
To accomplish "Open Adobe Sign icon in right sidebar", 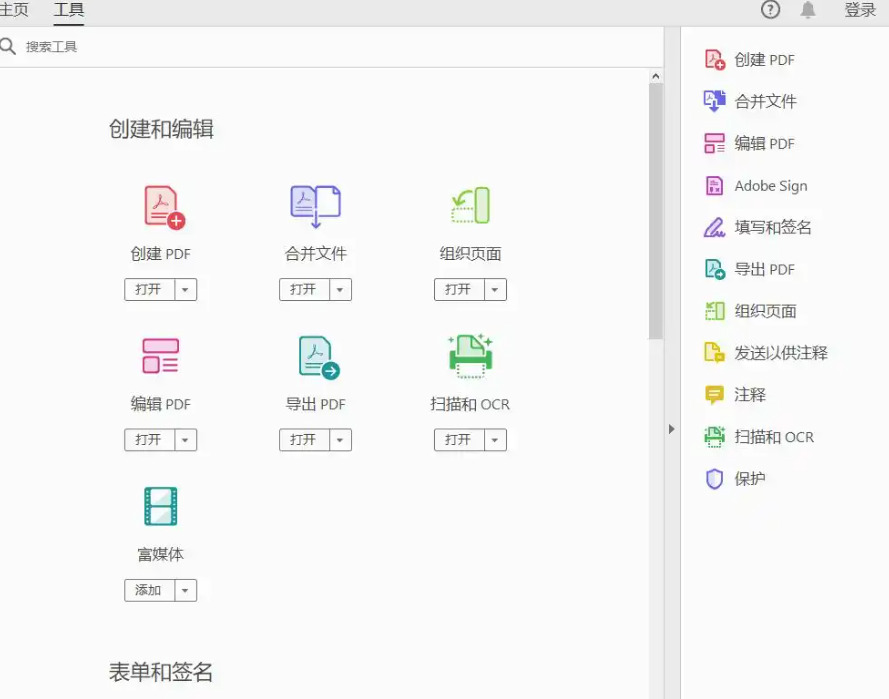I will (x=714, y=185).
